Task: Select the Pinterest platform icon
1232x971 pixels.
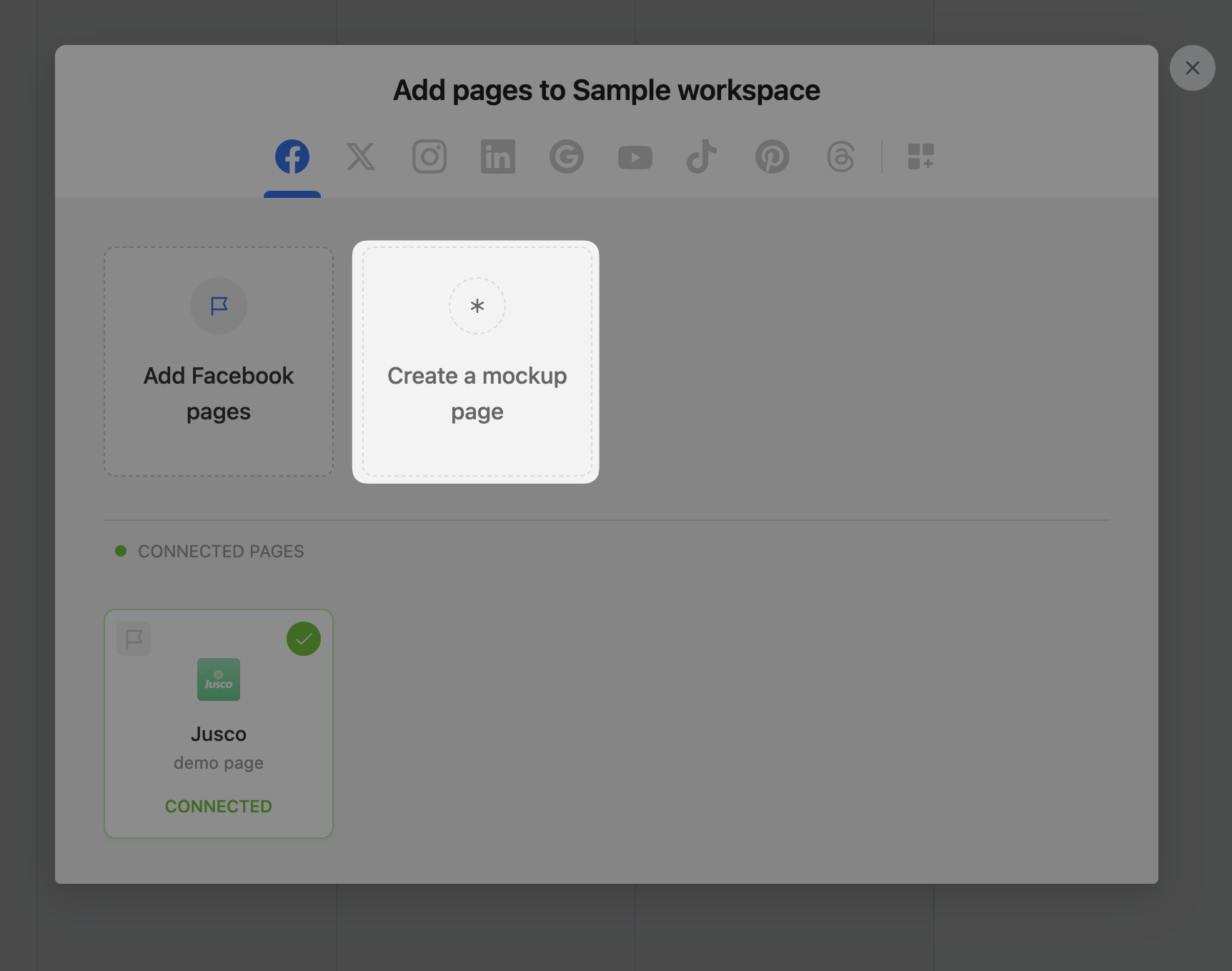Action: (x=772, y=156)
